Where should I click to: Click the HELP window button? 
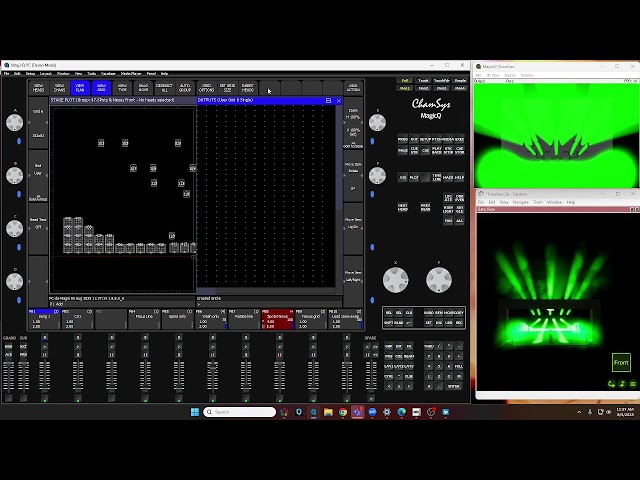click(x=460, y=178)
